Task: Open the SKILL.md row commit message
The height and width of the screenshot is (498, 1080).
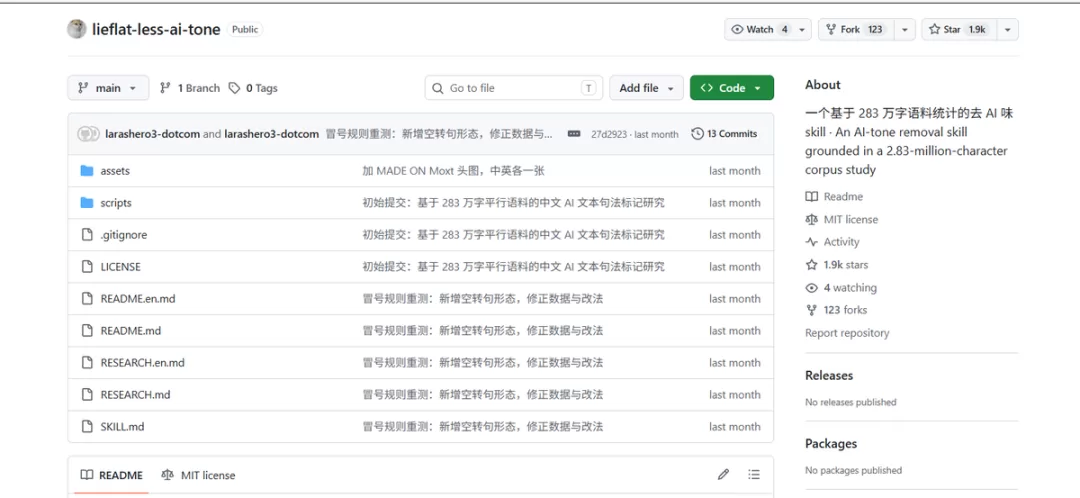Action: click(x=483, y=427)
